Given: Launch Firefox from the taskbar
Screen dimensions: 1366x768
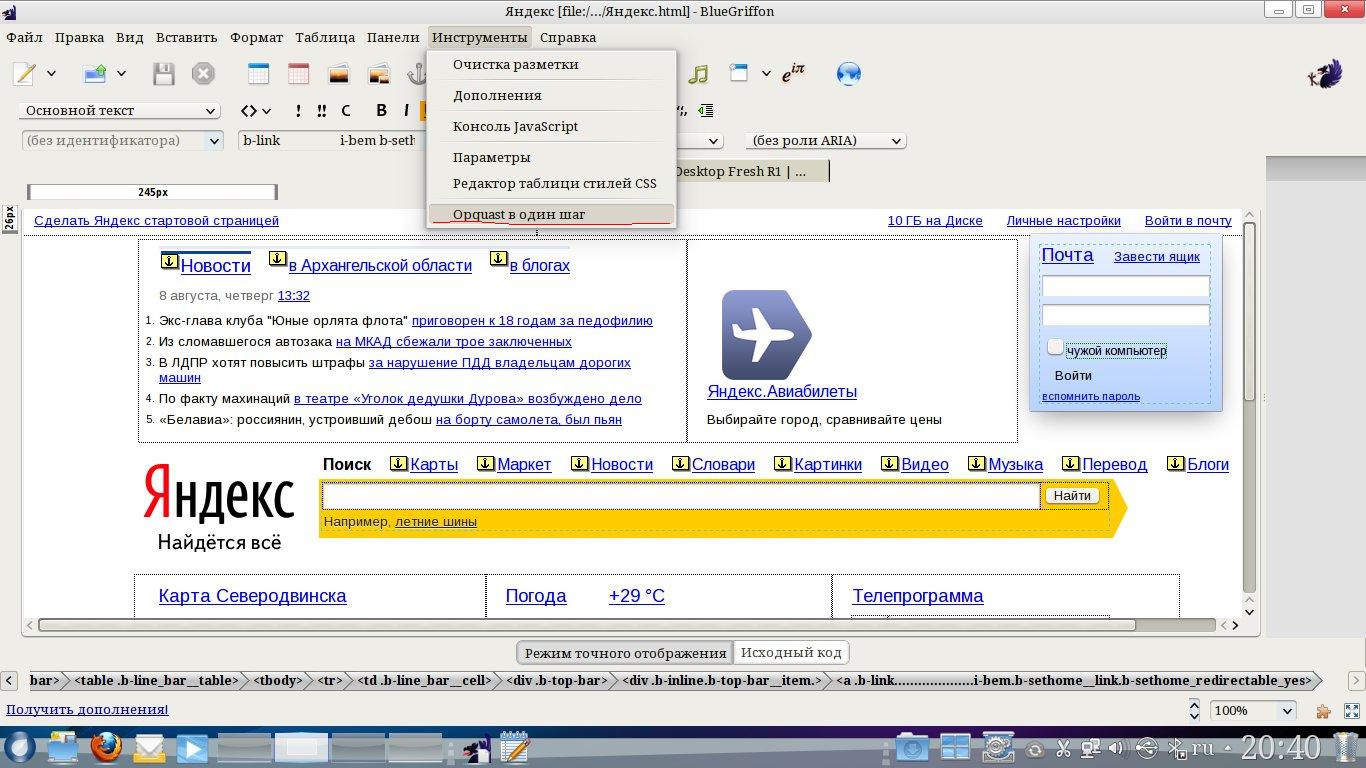Looking at the screenshot, I should pos(106,747).
